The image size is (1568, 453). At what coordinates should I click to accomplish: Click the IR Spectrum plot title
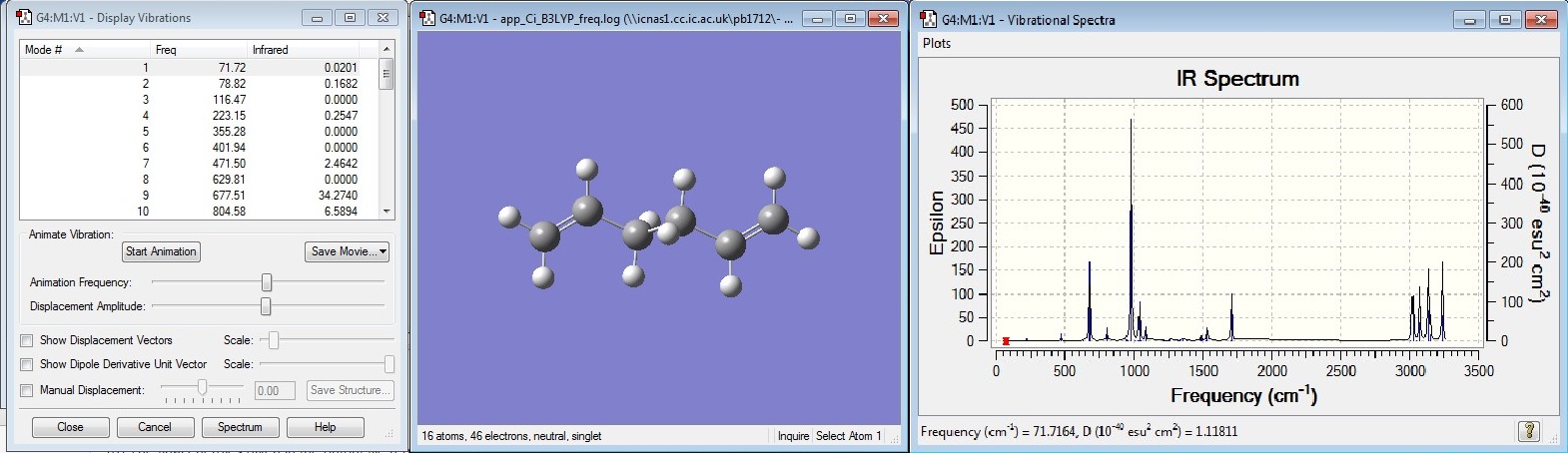1237,79
